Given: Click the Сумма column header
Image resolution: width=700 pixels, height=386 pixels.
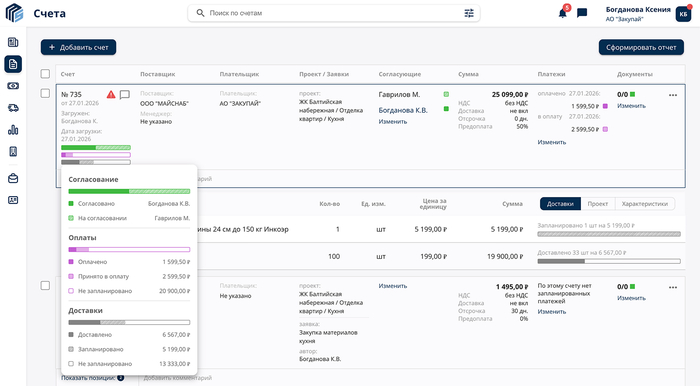Looking at the screenshot, I should pos(468,74).
